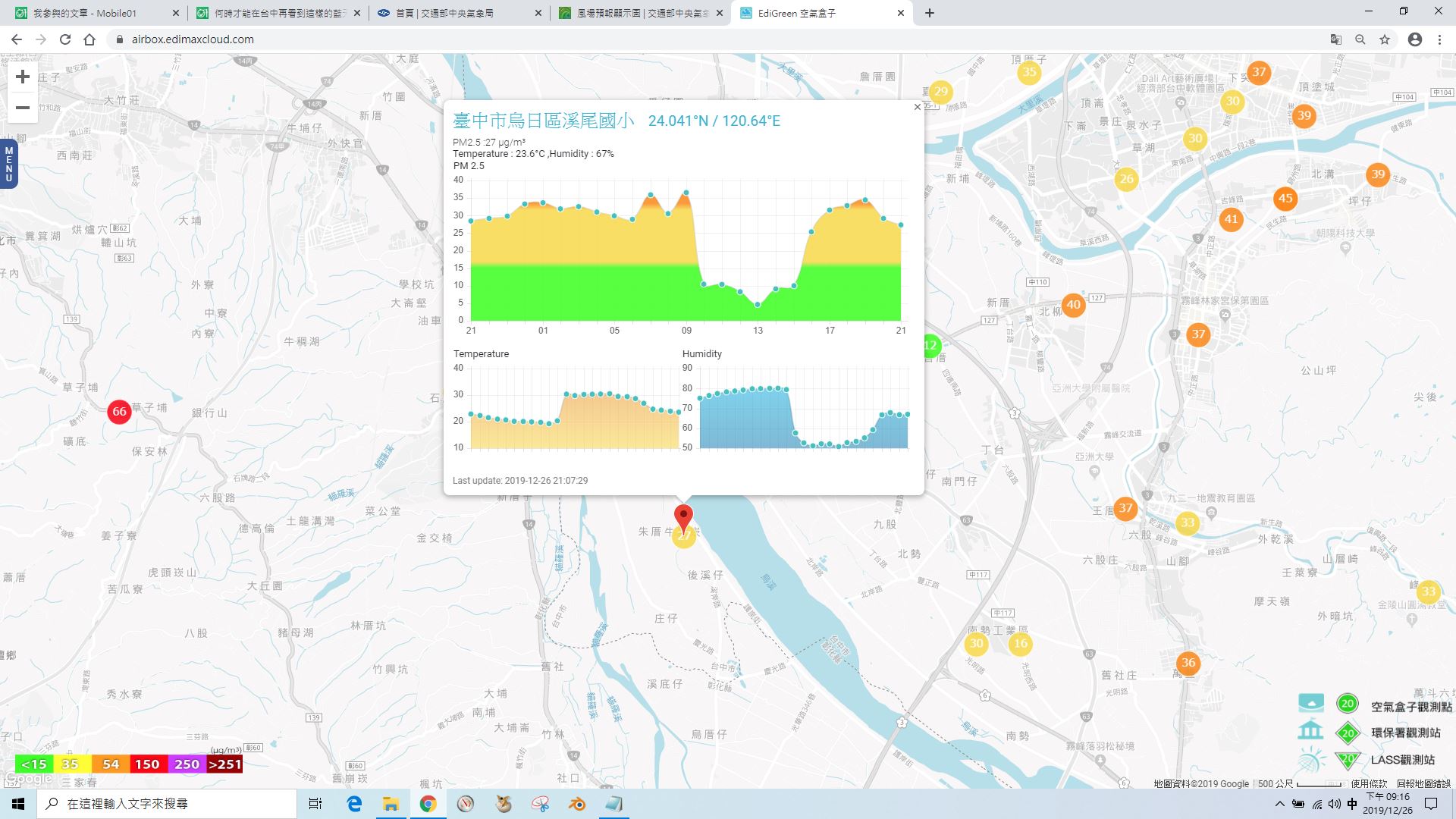The width and height of the screenshot is (1456, 819).
Task: Open the blue MENU side tab
Action: (9, 164)
